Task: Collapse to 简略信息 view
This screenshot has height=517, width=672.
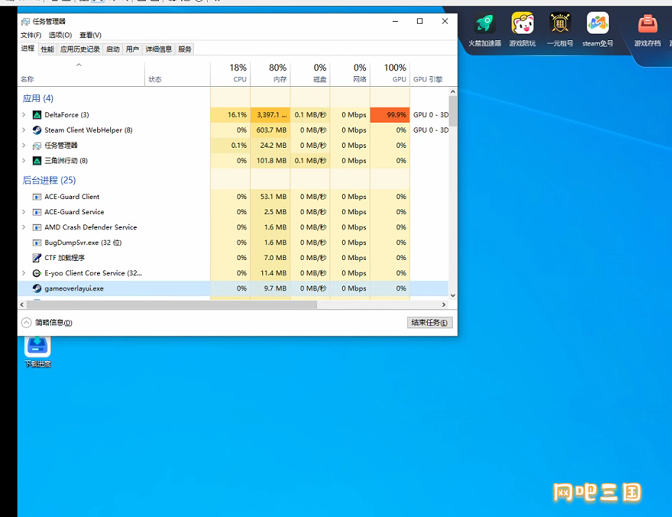Action: tap(47, 322)
